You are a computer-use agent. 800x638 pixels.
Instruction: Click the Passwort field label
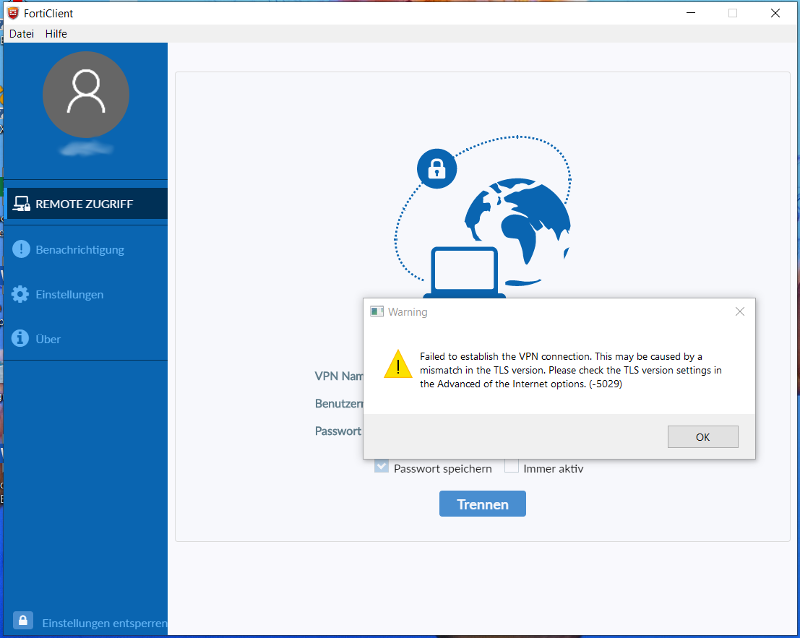tap(338, 431)
